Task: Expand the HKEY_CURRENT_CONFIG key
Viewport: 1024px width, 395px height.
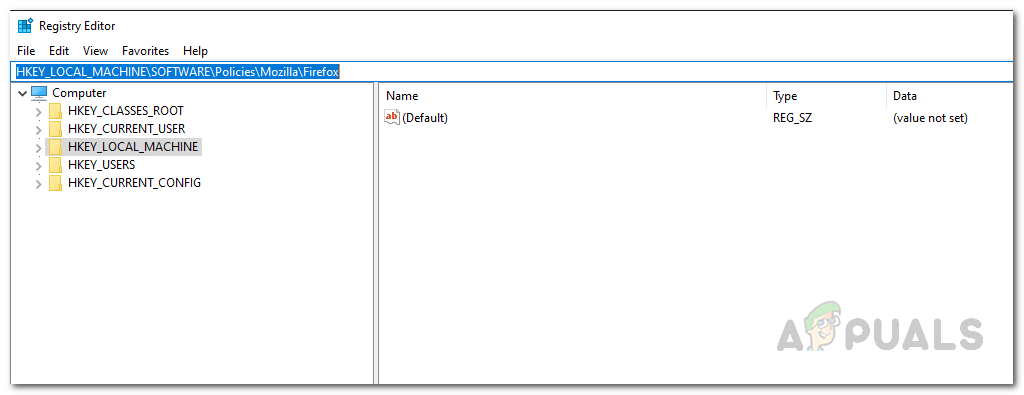Action: (39, 183)
